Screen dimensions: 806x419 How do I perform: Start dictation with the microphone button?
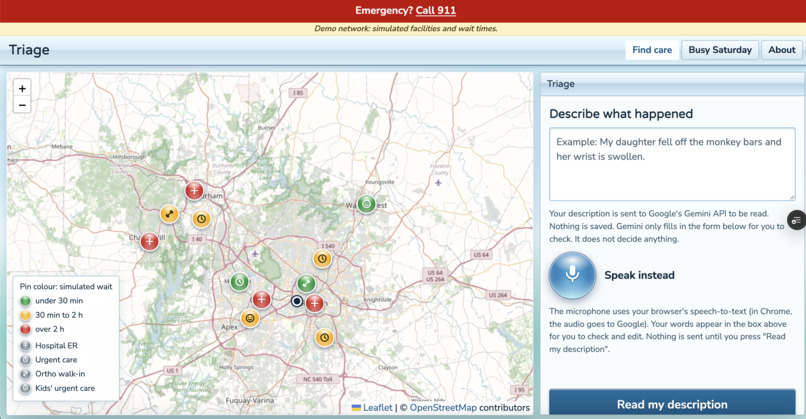pos(572,275)
